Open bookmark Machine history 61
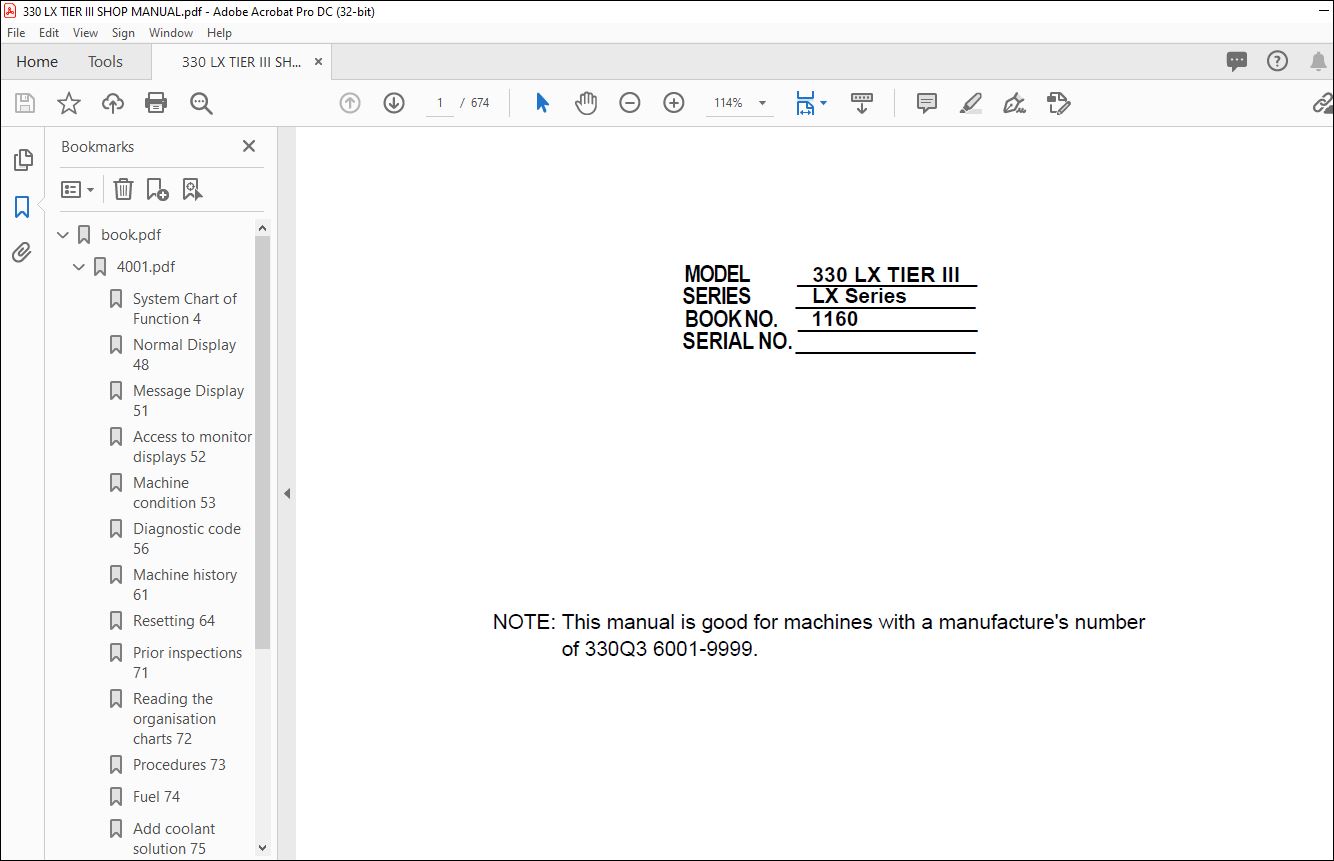The image size is (1334, 861). [x=184, y=585]
